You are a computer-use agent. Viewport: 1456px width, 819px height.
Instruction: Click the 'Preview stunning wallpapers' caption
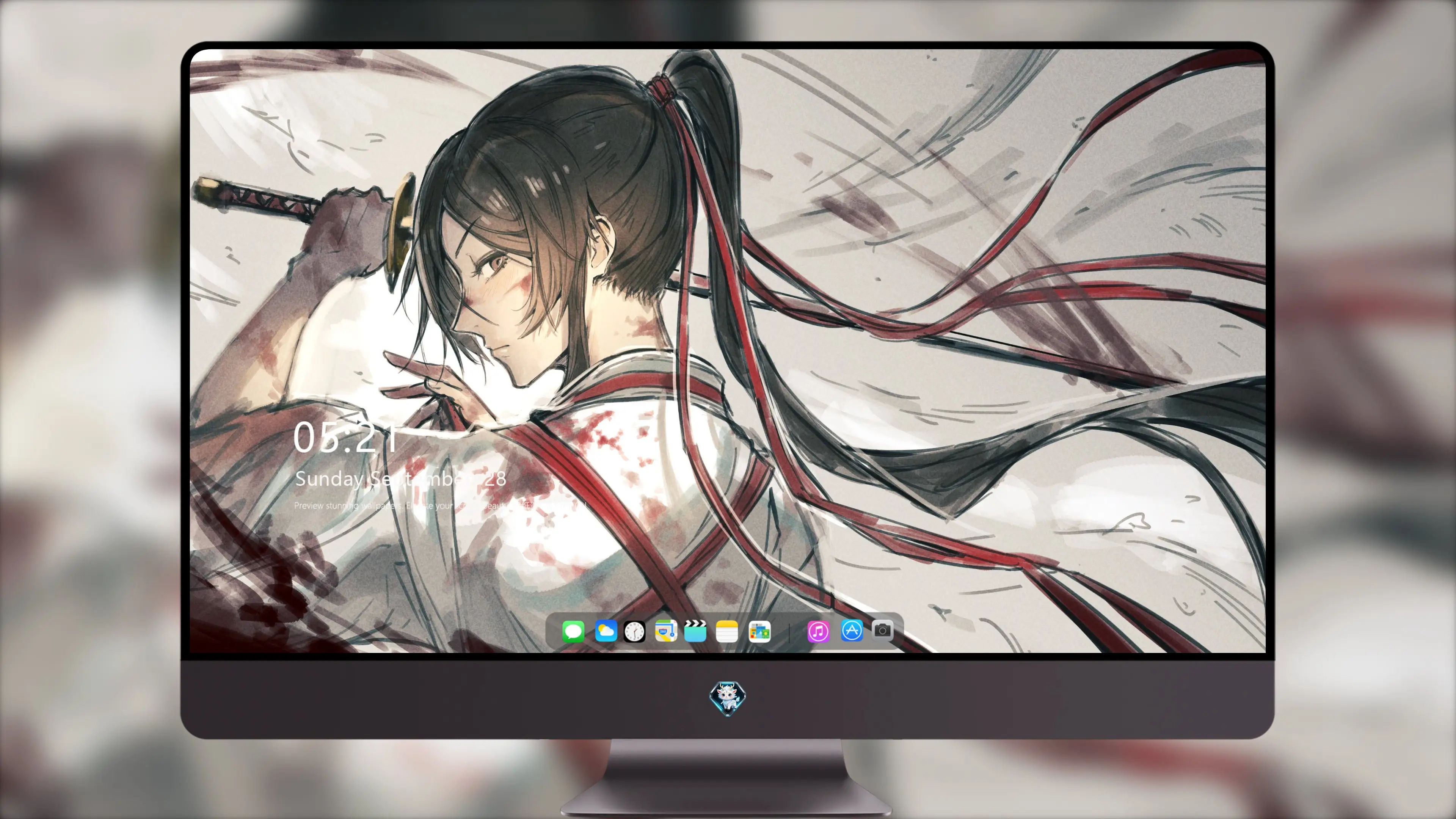tap(441, 505)
